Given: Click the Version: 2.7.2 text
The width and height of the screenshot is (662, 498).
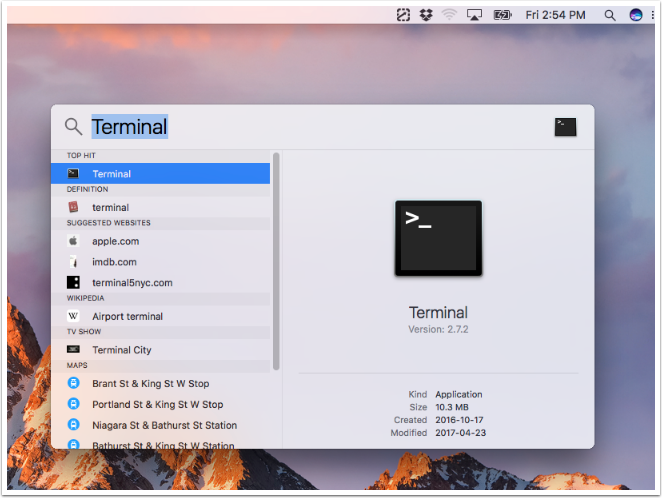Looking at the screenshot, I should click(x=438, y=329).
